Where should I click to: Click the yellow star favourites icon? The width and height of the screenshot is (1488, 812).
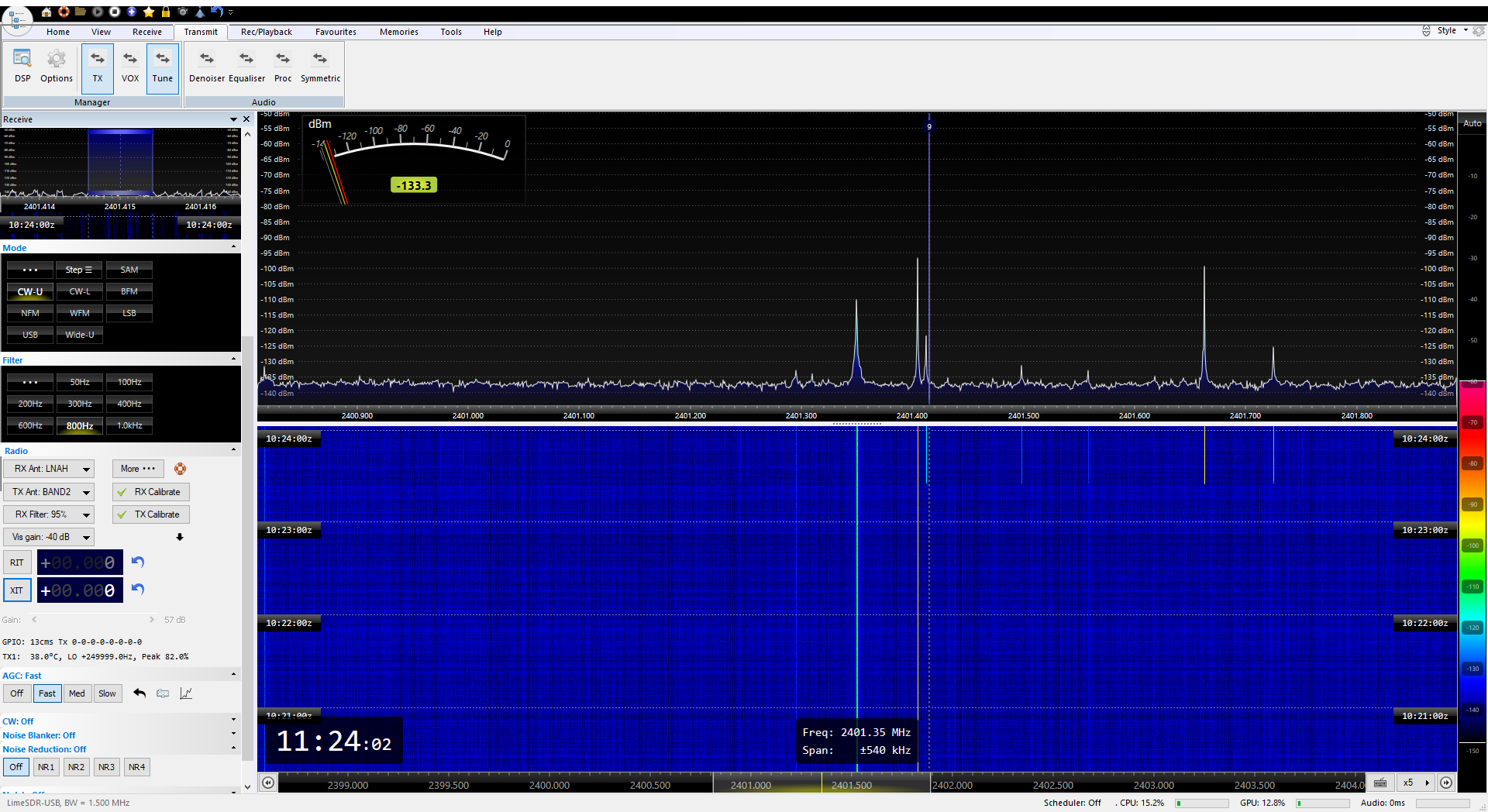pos(148,12)
